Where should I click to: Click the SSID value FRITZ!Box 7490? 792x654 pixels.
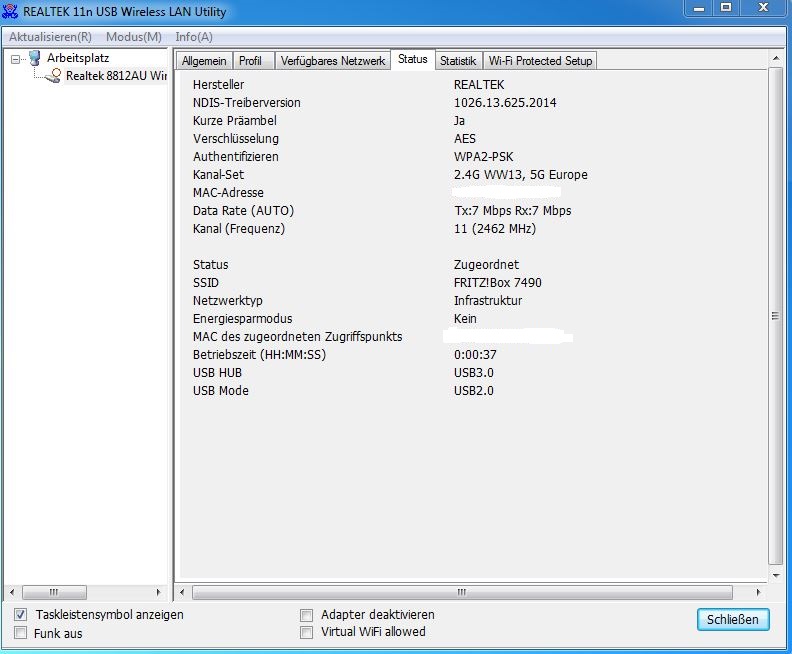(x=498, y=282)
